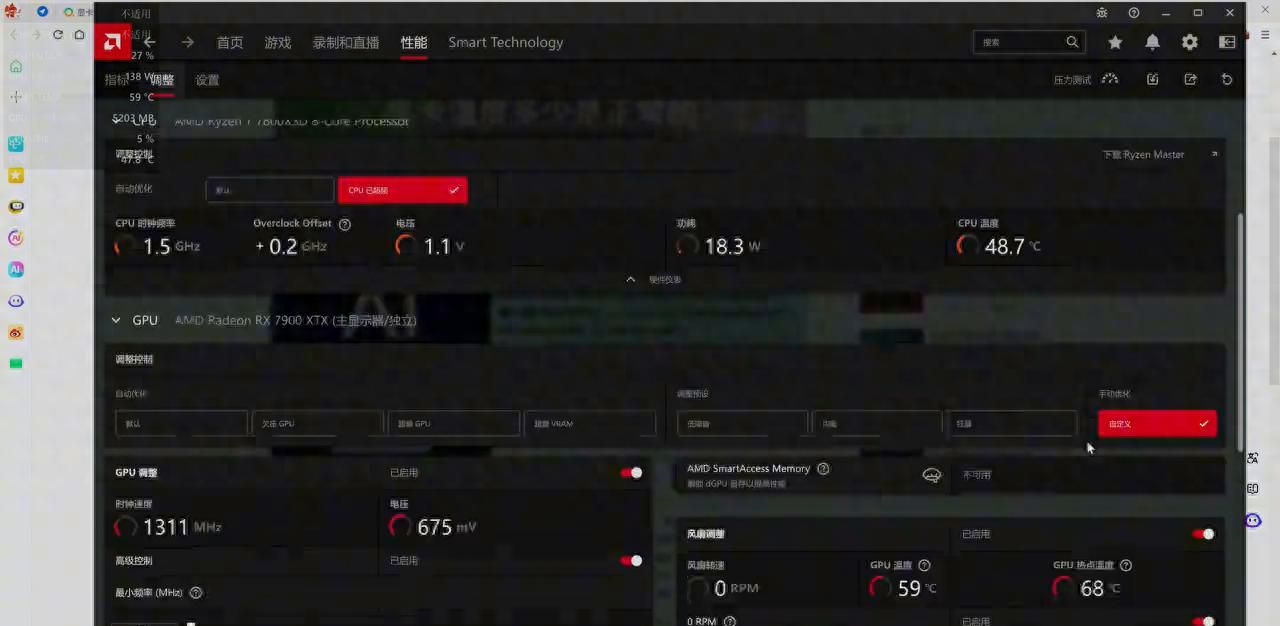The image size is (1280, 626).
Task: Click yellow star icon in browser sidebar
Action: click(16, 175)
